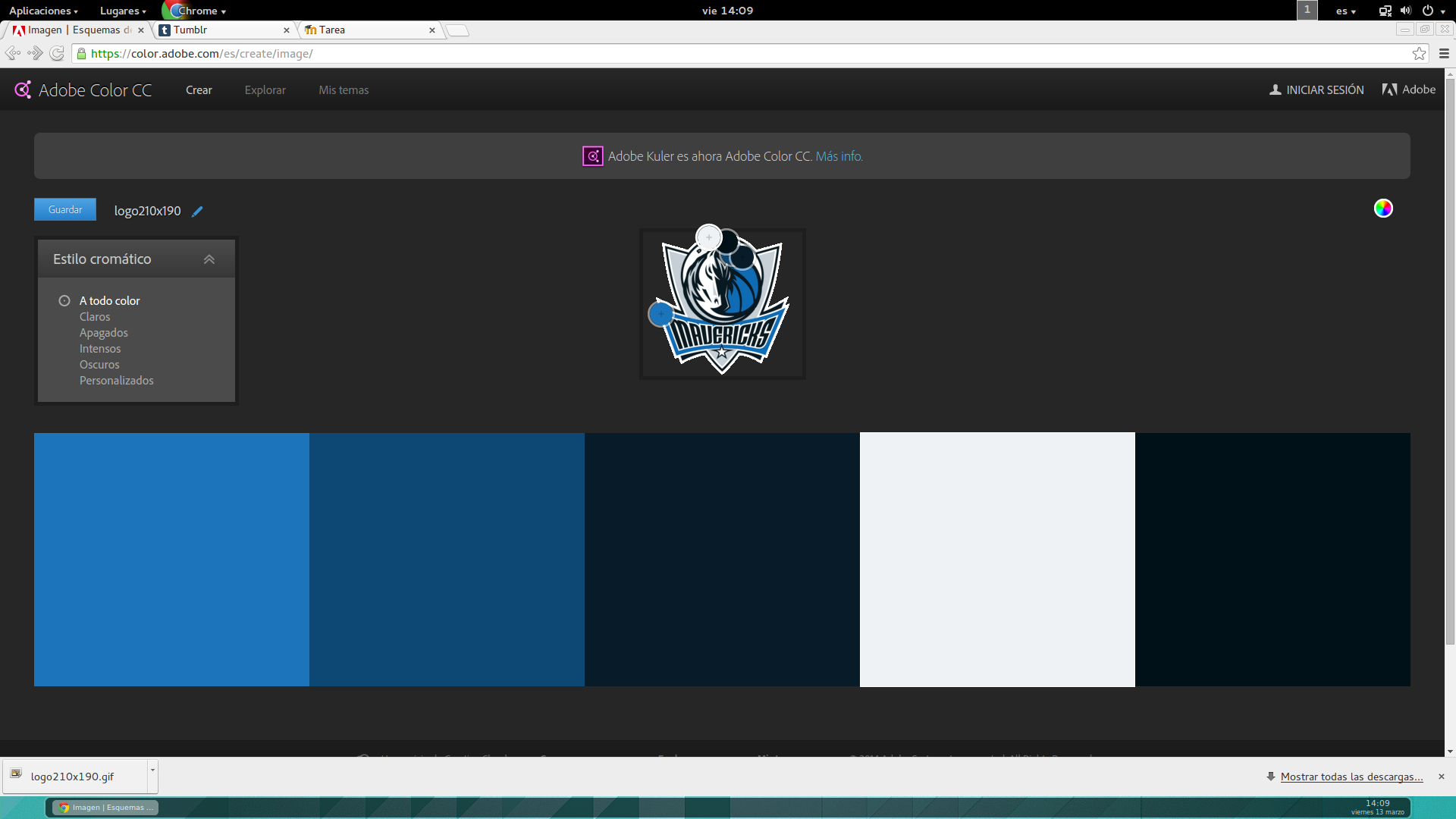Click workspace indicator 1

click(x=1307, y=10)
